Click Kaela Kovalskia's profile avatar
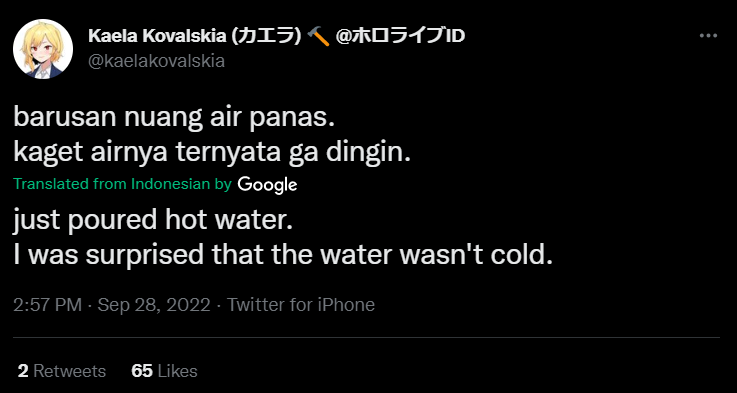 point(43,49)
